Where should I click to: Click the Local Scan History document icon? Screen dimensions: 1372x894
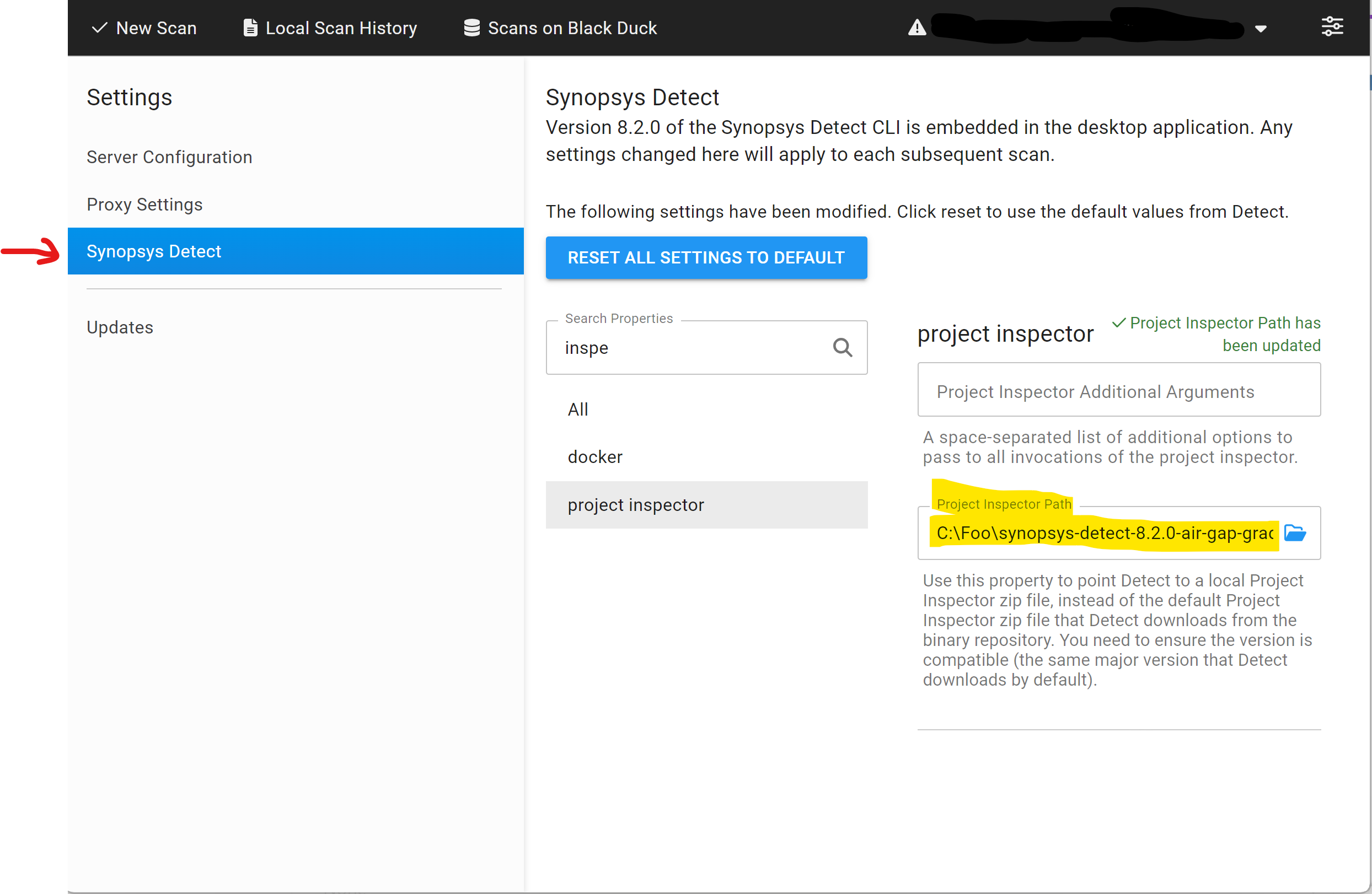(250, 28)
